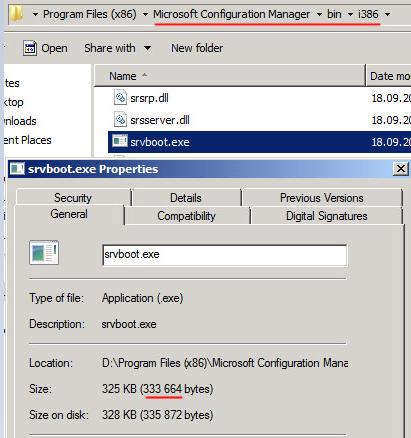Image resolution: width=411 pixels, height=438 pixels.
Task: Click the Favorites navigation item
Action: click(12, 83)
